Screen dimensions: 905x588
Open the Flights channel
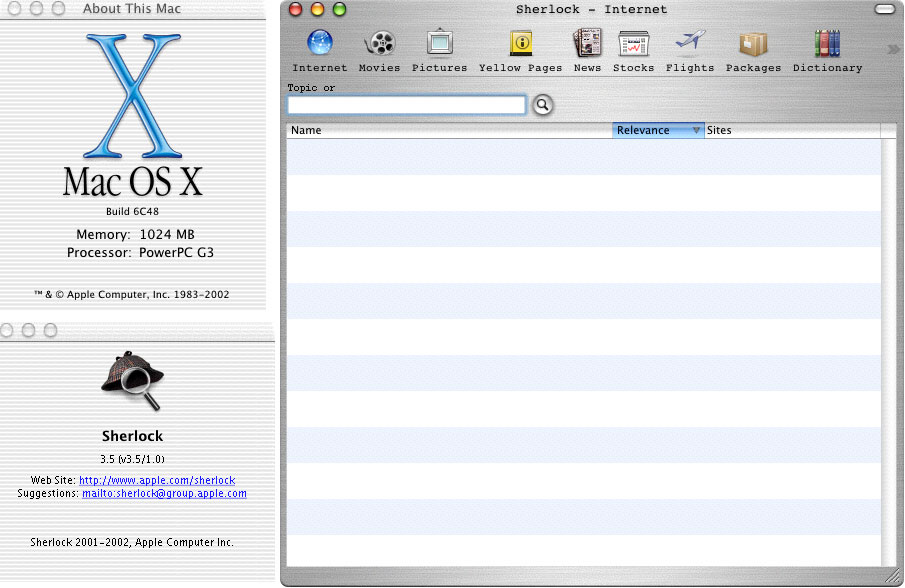pyautogui.click(x=690, y=51)
